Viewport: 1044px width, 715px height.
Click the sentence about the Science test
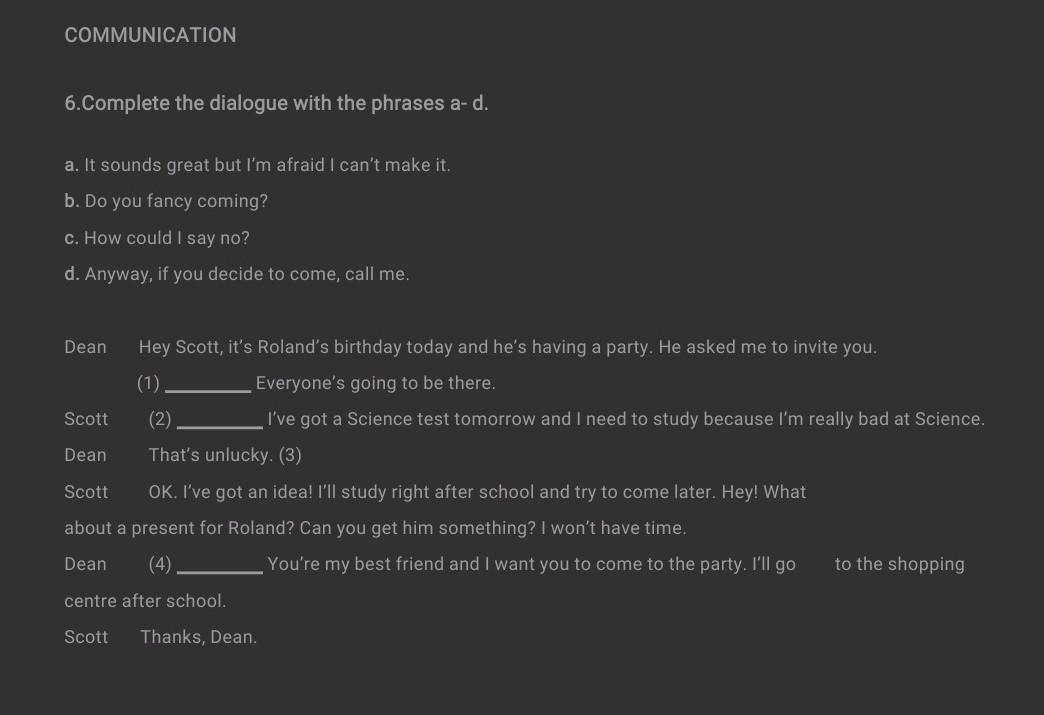[x=625, y=419]
